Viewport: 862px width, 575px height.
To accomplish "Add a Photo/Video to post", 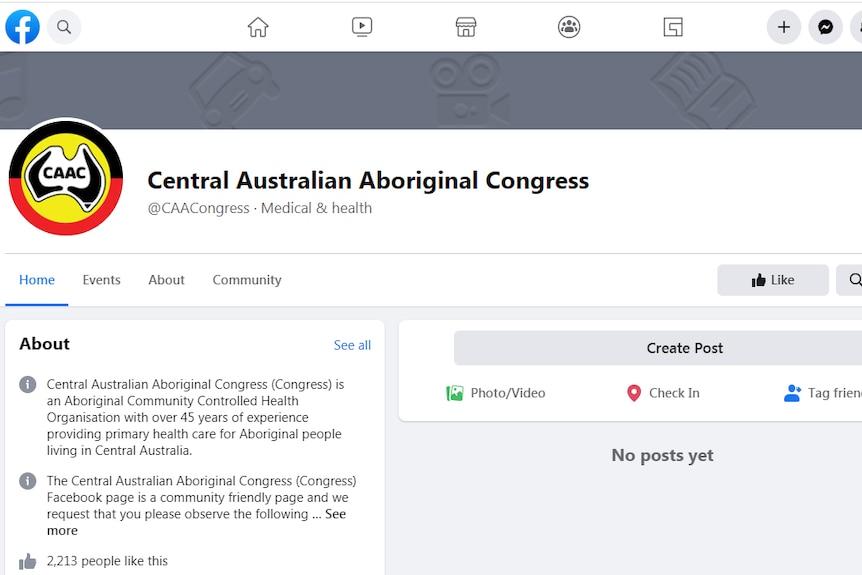I will point(496,393).
